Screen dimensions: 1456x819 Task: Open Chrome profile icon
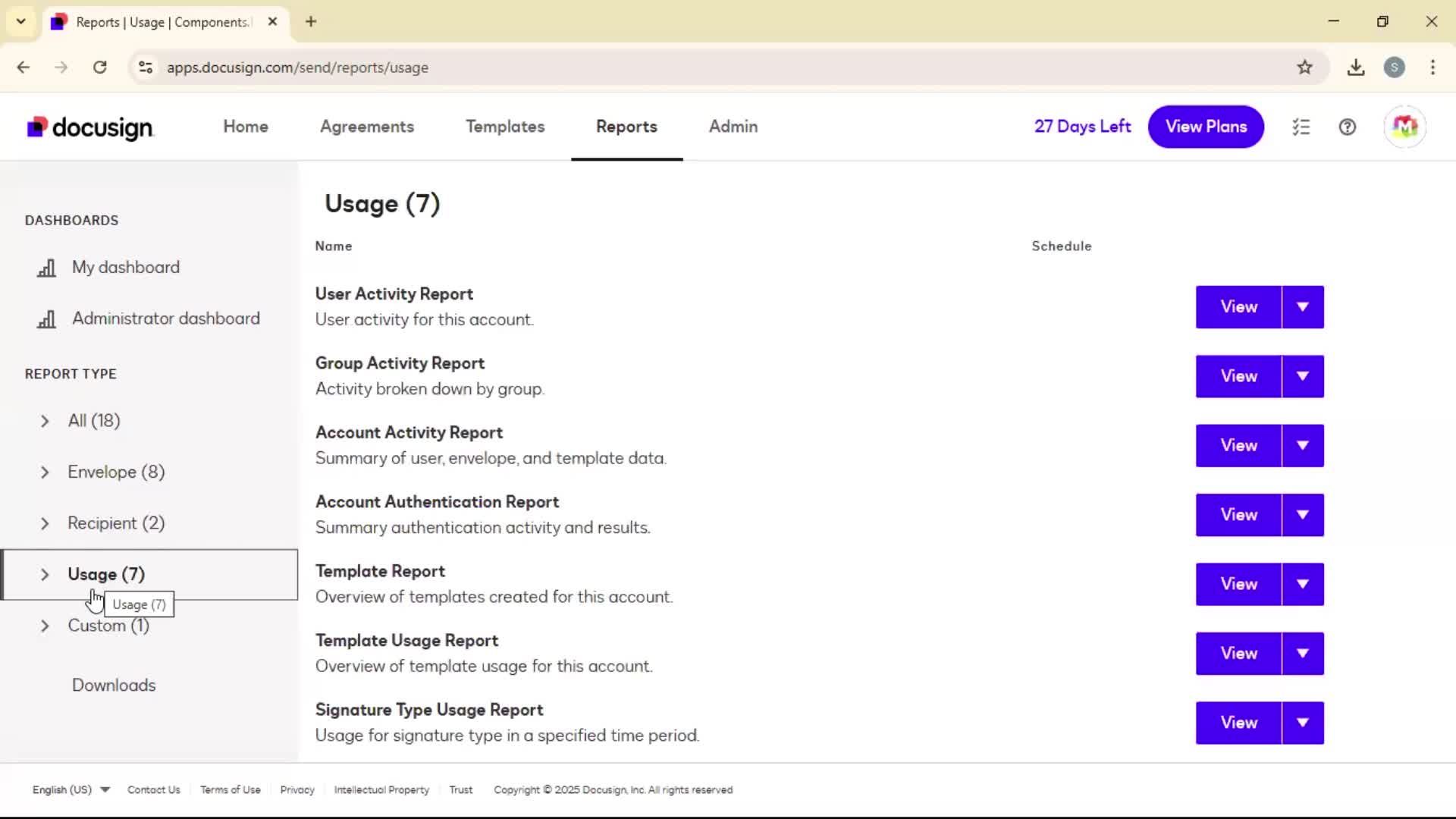click(x=1395, y=67)
